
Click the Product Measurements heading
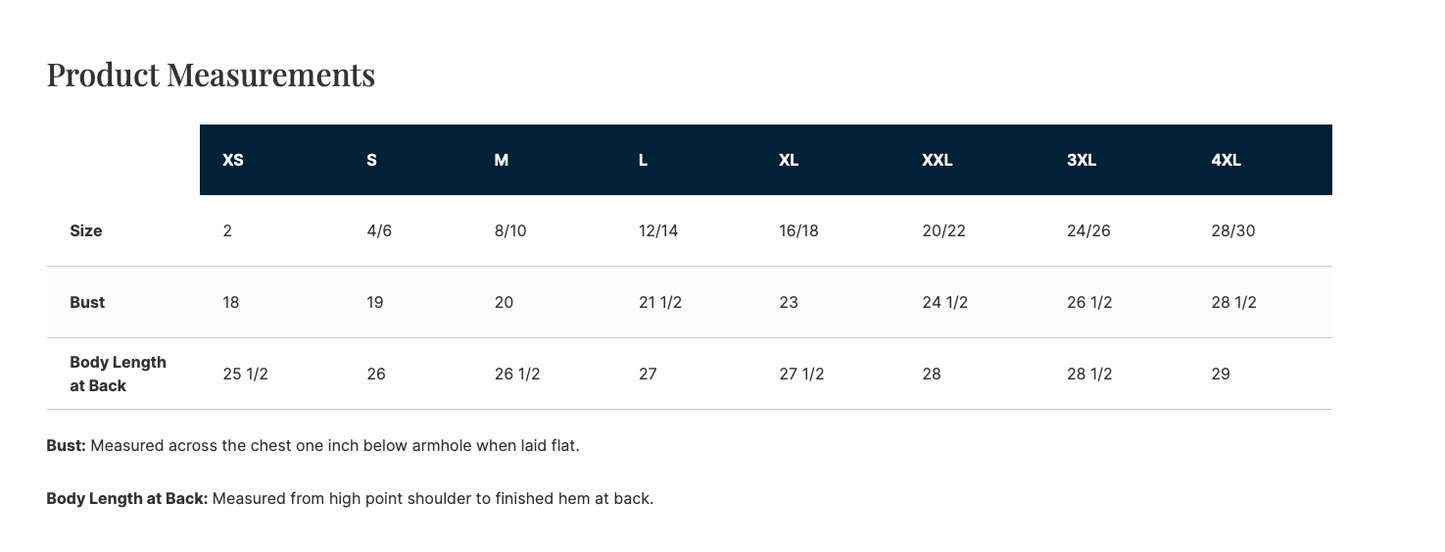(x=211, y=75)
